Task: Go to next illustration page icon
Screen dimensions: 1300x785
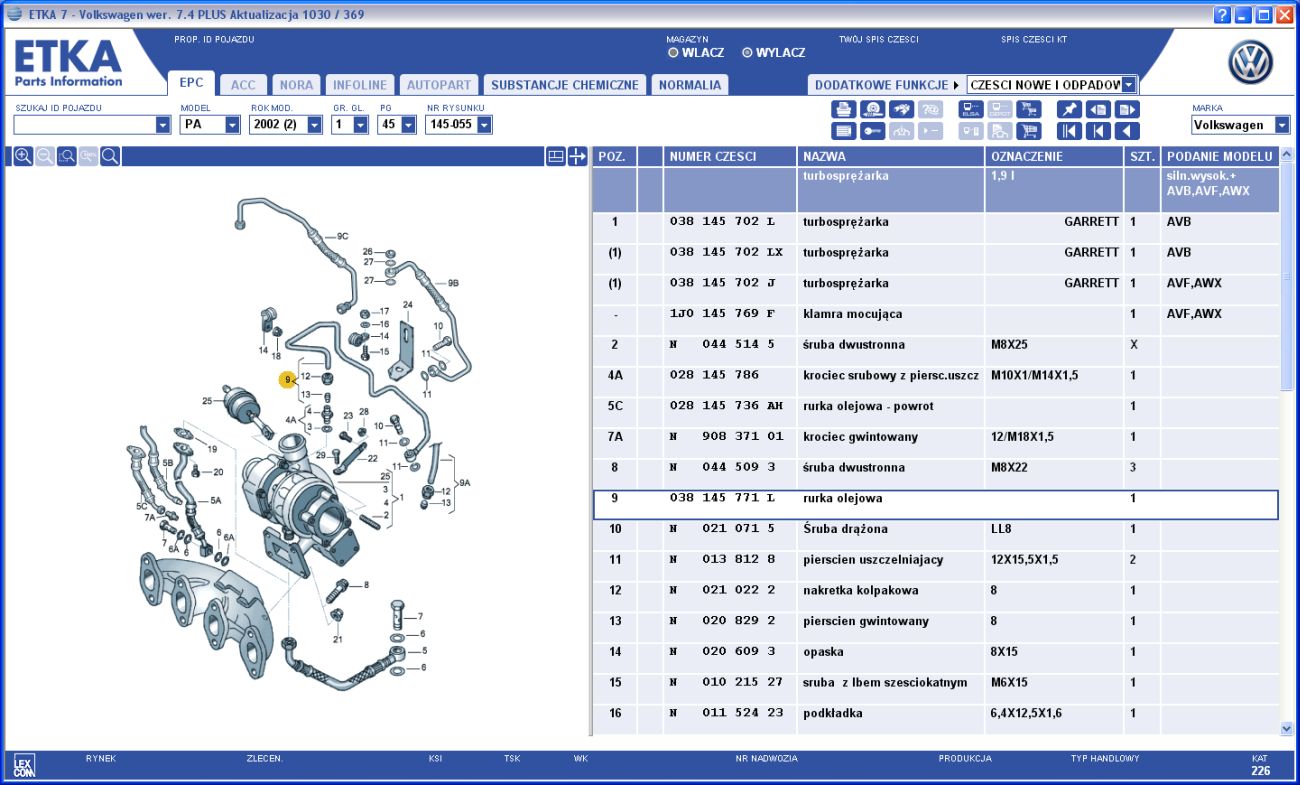Action: 1127,109
